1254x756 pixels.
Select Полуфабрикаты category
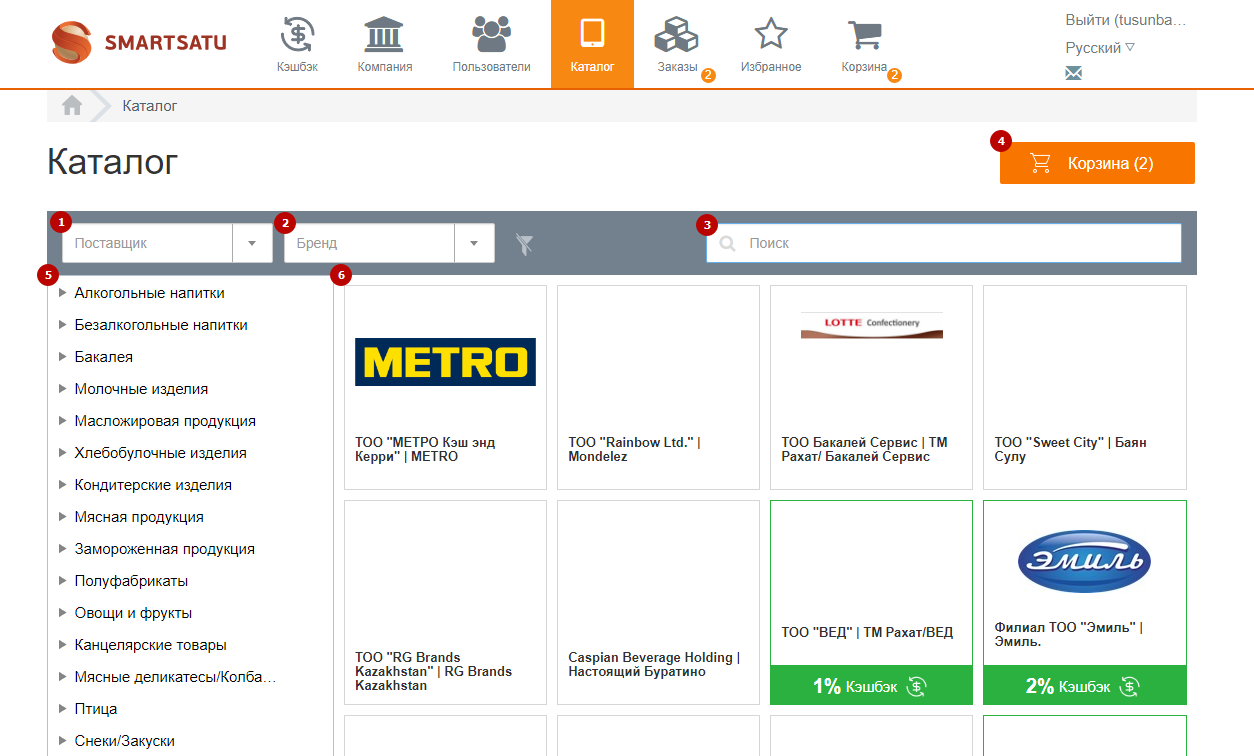pos(131,581)
